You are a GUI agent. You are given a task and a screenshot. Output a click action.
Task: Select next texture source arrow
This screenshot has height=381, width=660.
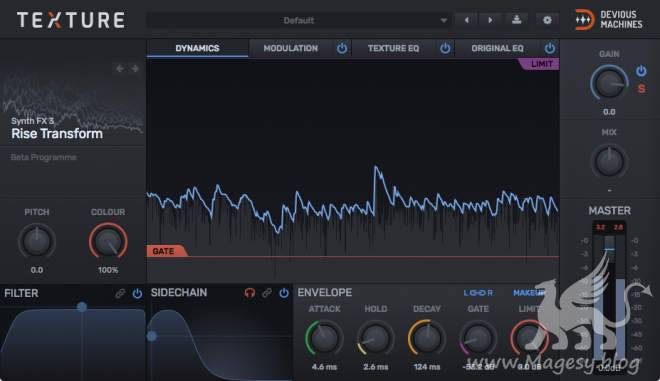[x=135, y=68]
